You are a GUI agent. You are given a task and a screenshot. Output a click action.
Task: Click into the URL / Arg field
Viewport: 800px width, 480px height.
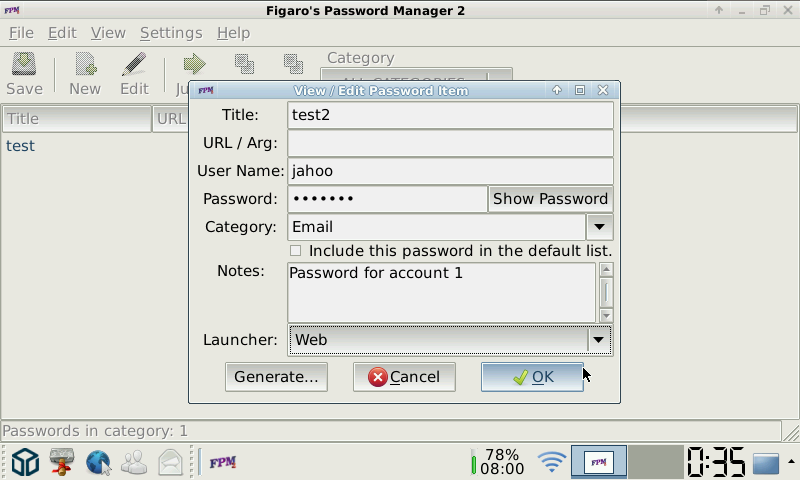point(450,143)
